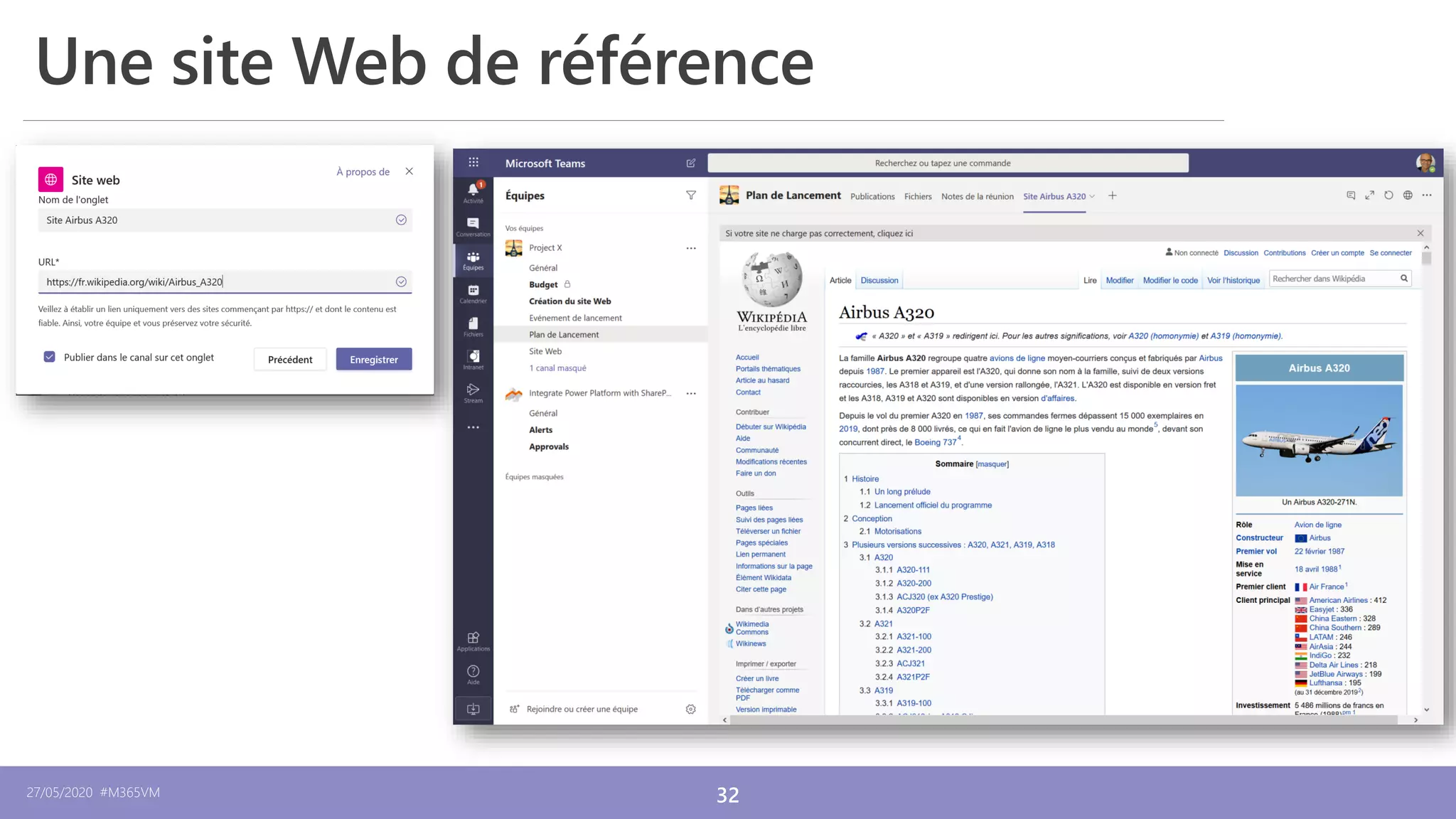Expand 1 canal masqué under Project X
Image resolution: width=1456 pixels, height=819 pixels.
tap(557, 368)
